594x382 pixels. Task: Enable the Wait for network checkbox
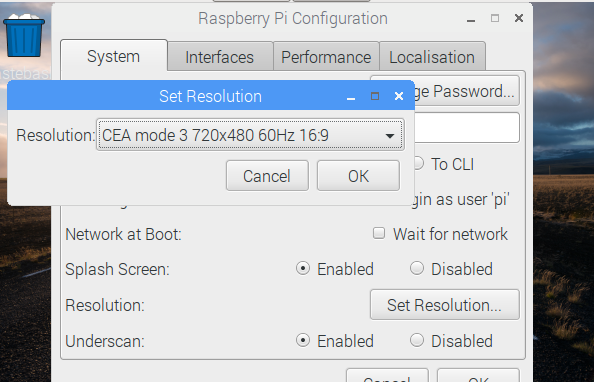[379, 233]
